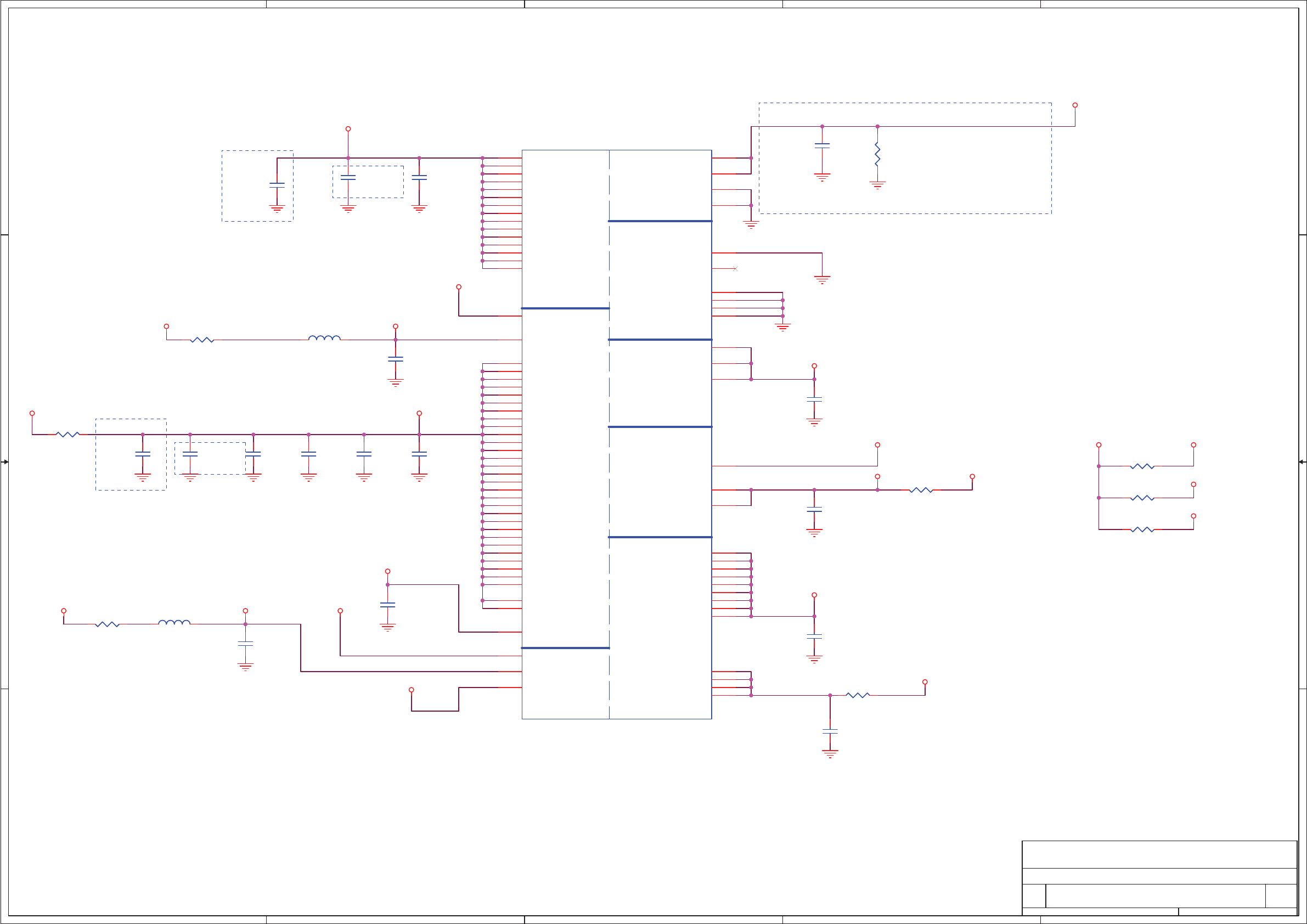Viewport: 1307px width, 924px height.
Task: Click the title block in the bottom-right corner
Action: (x=1159, y=877)
